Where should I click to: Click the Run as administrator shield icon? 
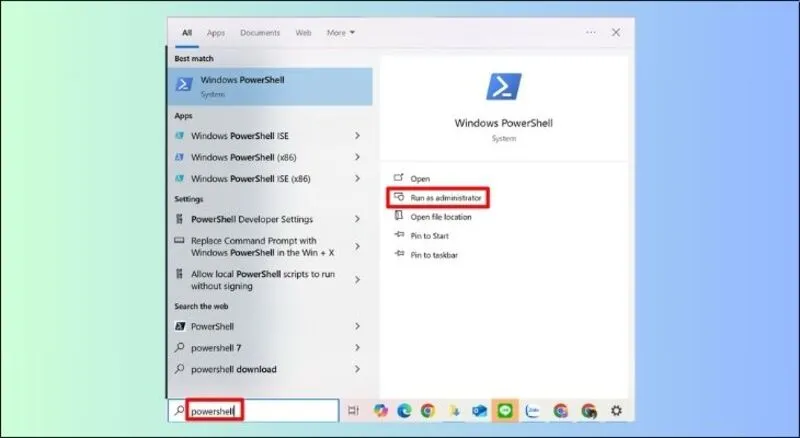(399, 197)
